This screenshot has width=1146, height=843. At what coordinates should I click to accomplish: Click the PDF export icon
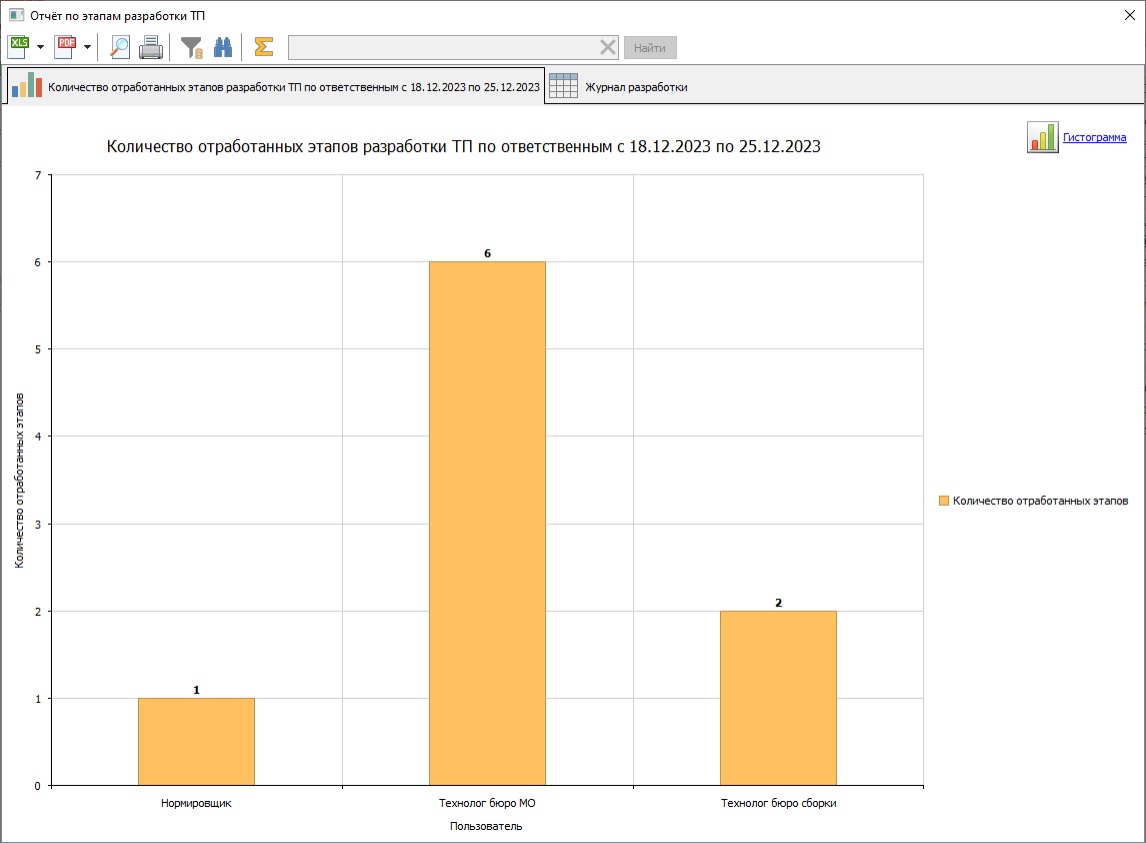click(66, 46)
